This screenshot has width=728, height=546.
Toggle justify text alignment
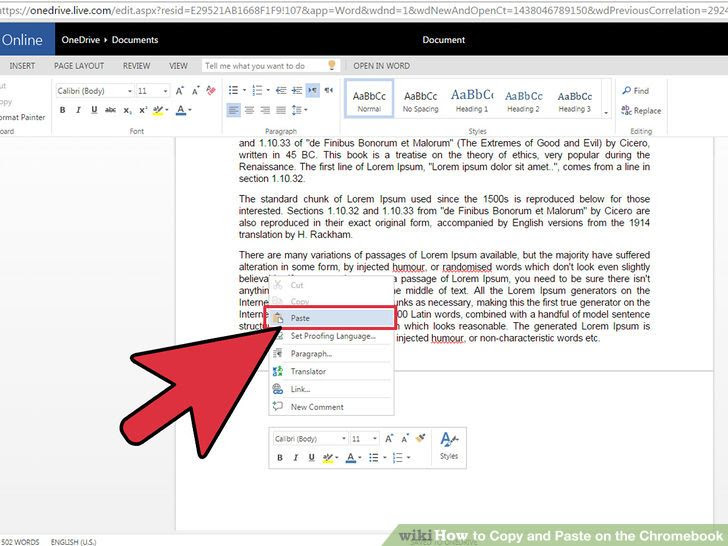click(x=281, y=110)
